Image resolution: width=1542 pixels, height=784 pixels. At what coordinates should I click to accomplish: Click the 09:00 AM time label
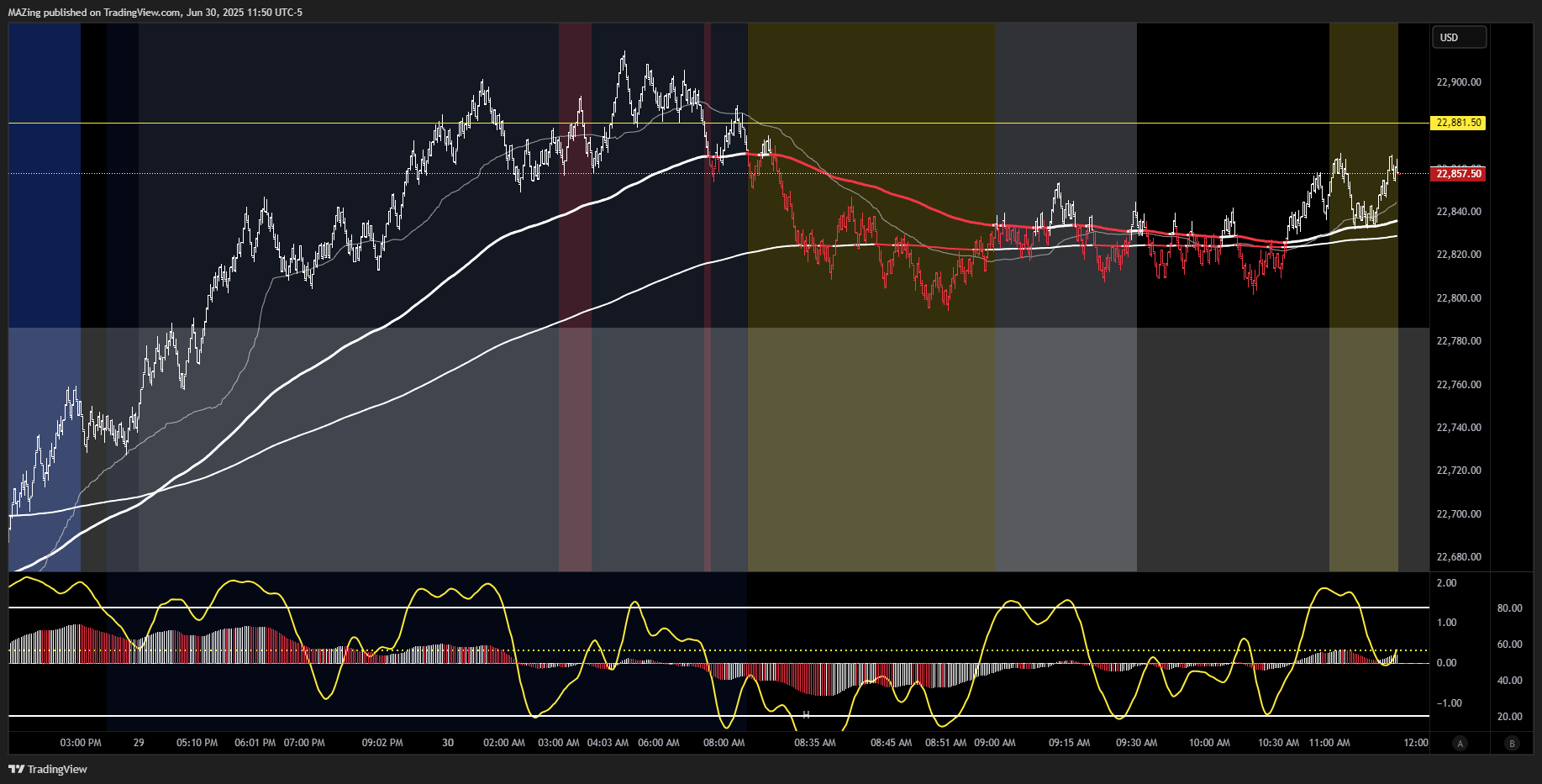994,743
